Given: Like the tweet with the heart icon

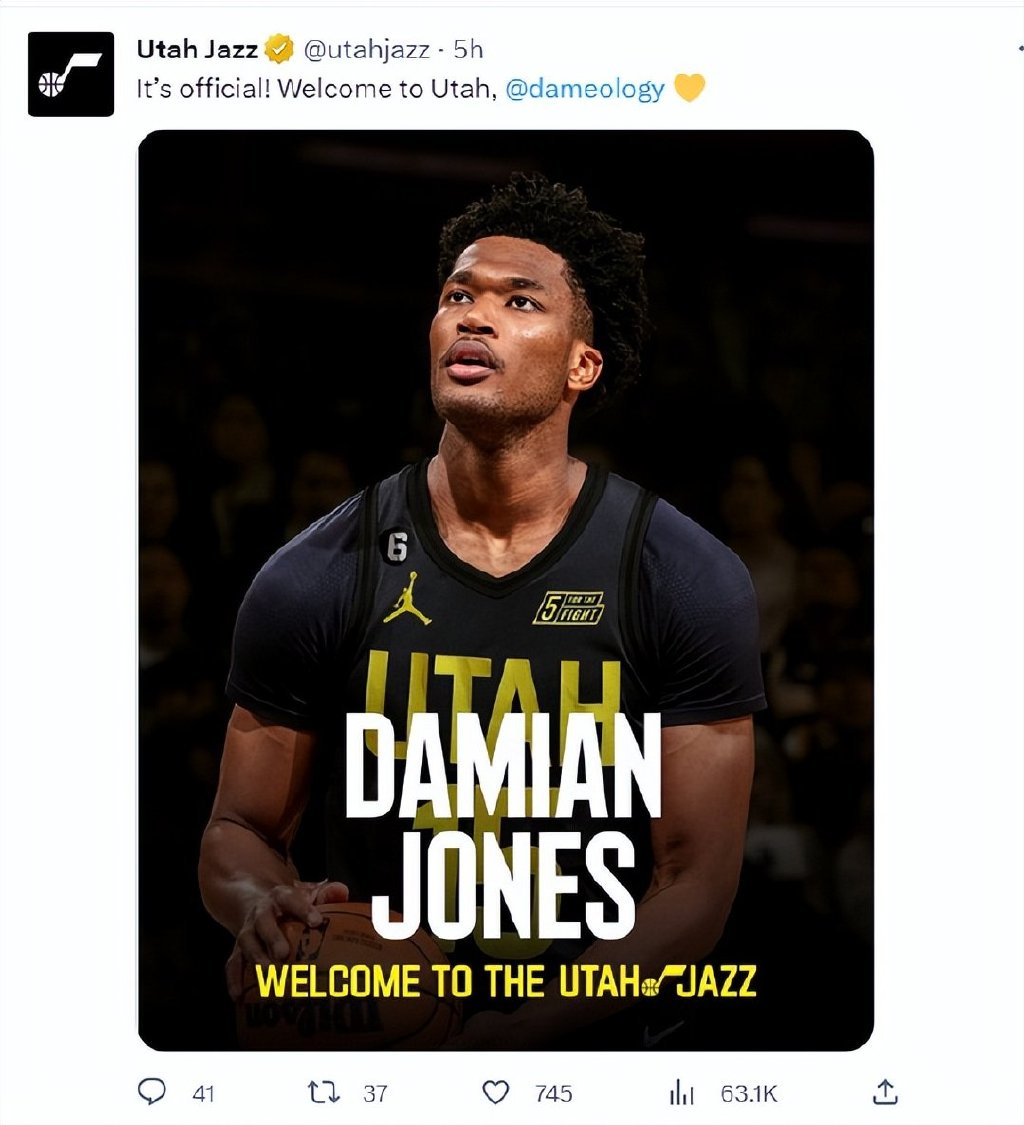Looking at the screenshot, I should point(496,1092).
